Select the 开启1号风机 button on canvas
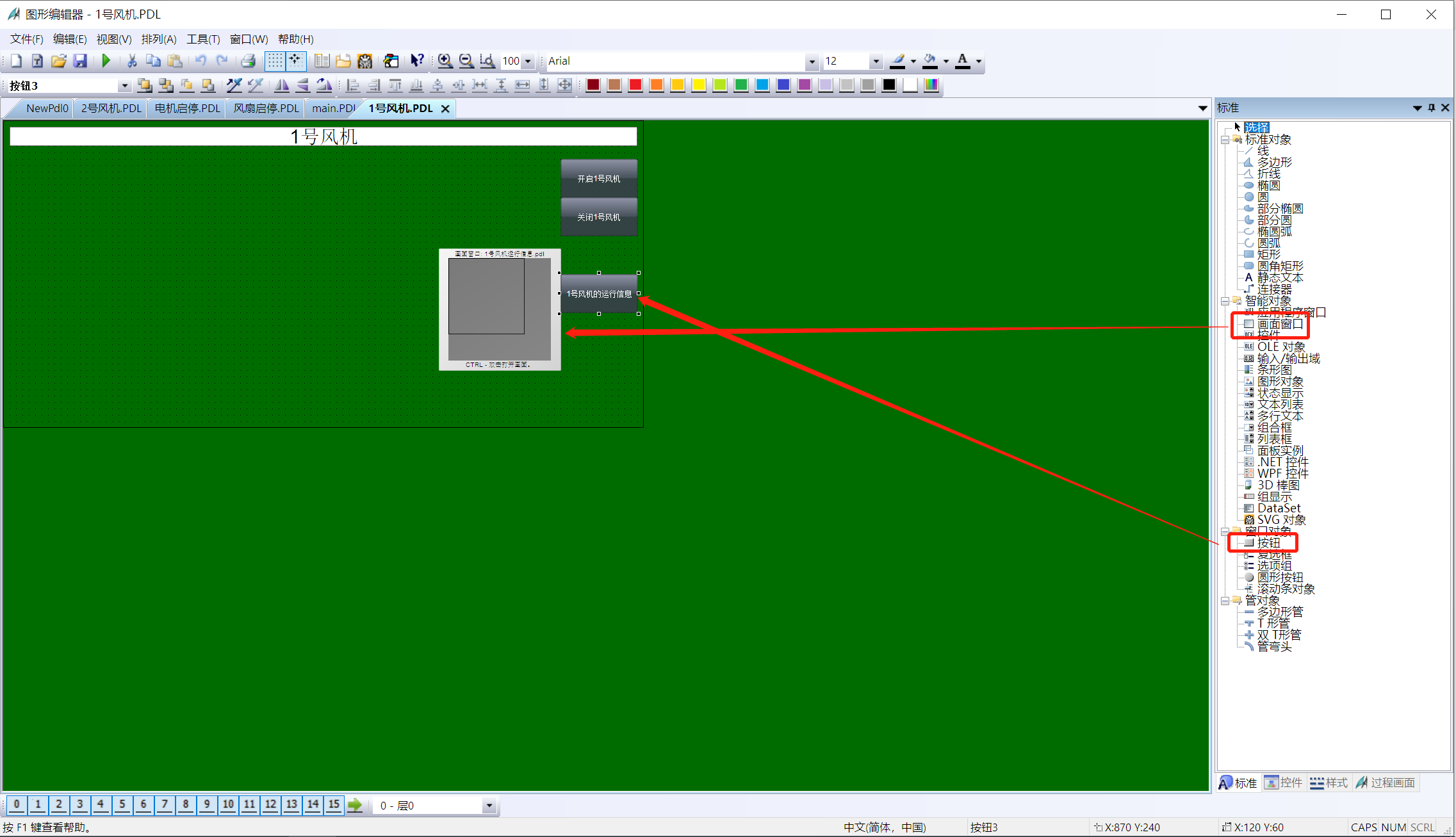The width and height of the screenshot is (1456, 837). click(x=599, y=179)
